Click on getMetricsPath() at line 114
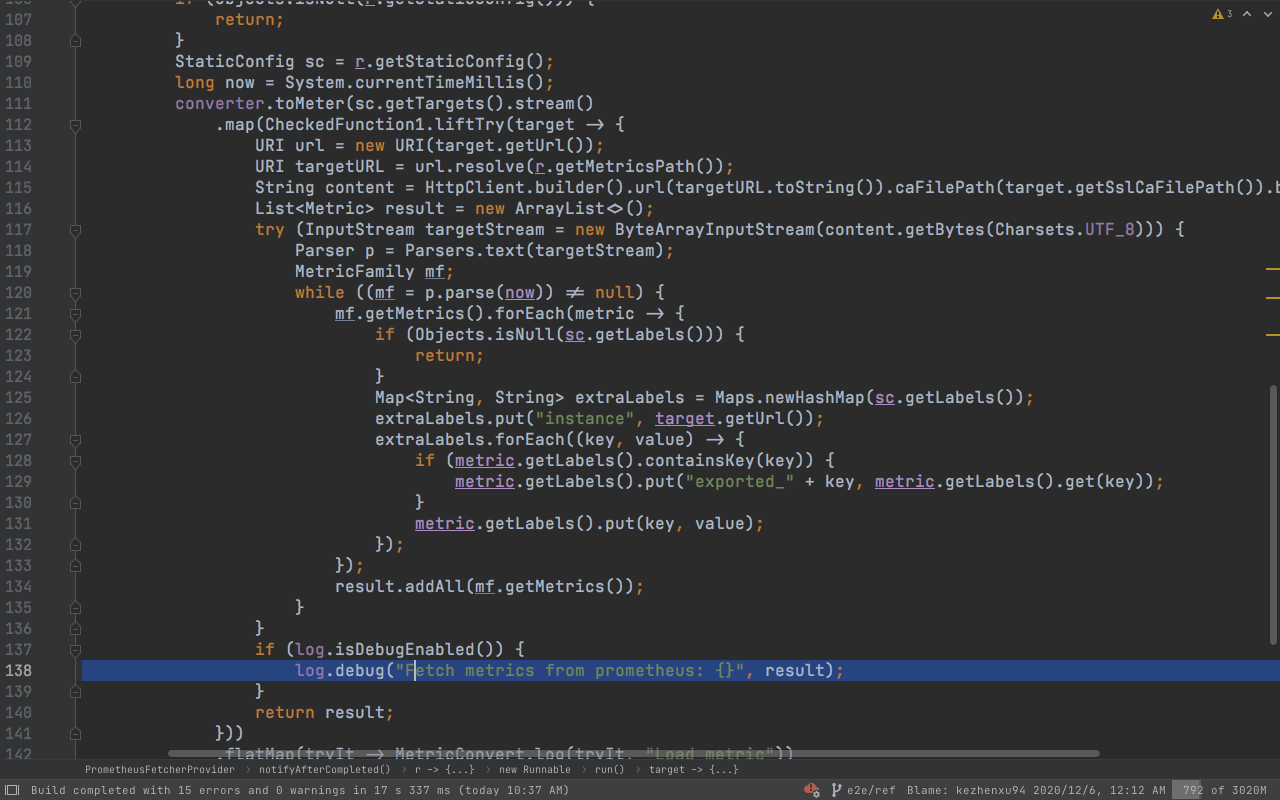1280x800 pixels. [x=639, y=166]
